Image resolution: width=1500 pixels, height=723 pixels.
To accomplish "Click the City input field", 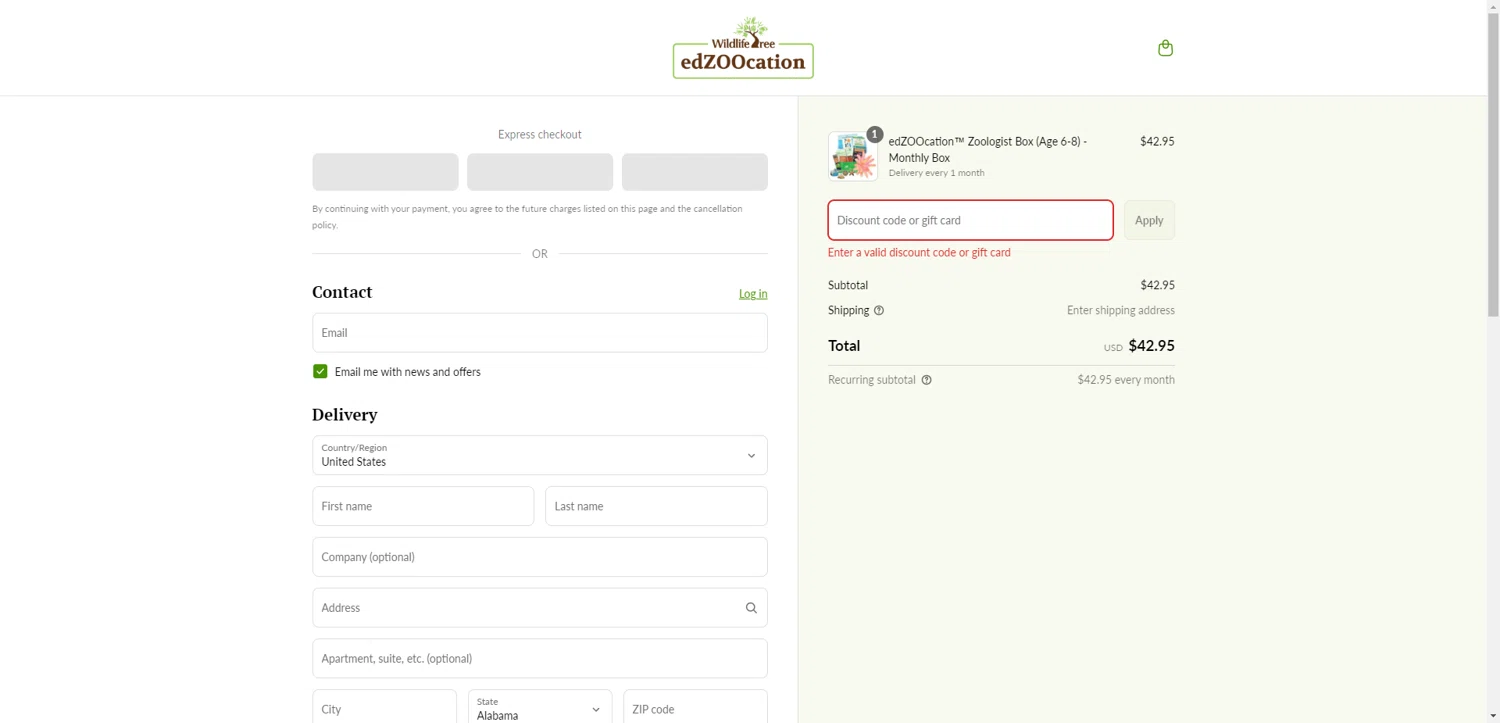I will 384,708.
